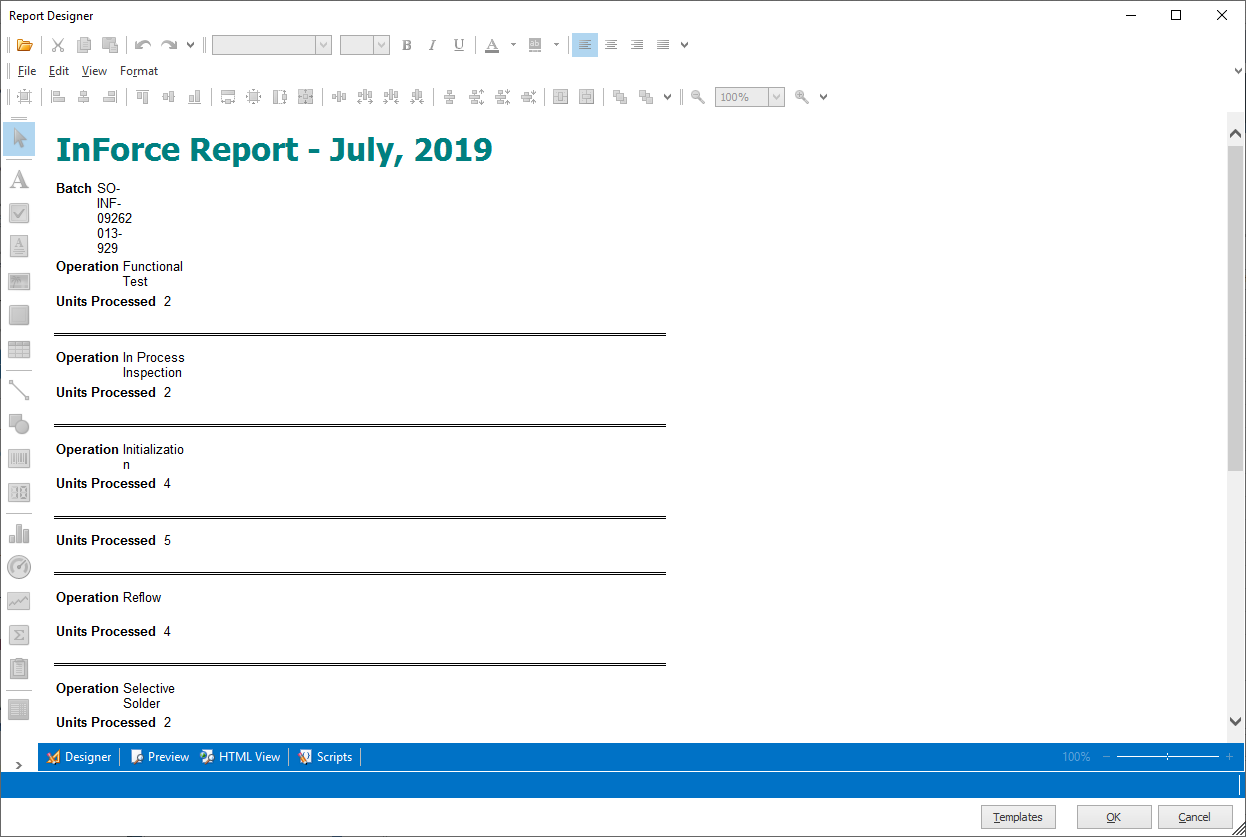Toggle italic formatting

coord(432,44)
